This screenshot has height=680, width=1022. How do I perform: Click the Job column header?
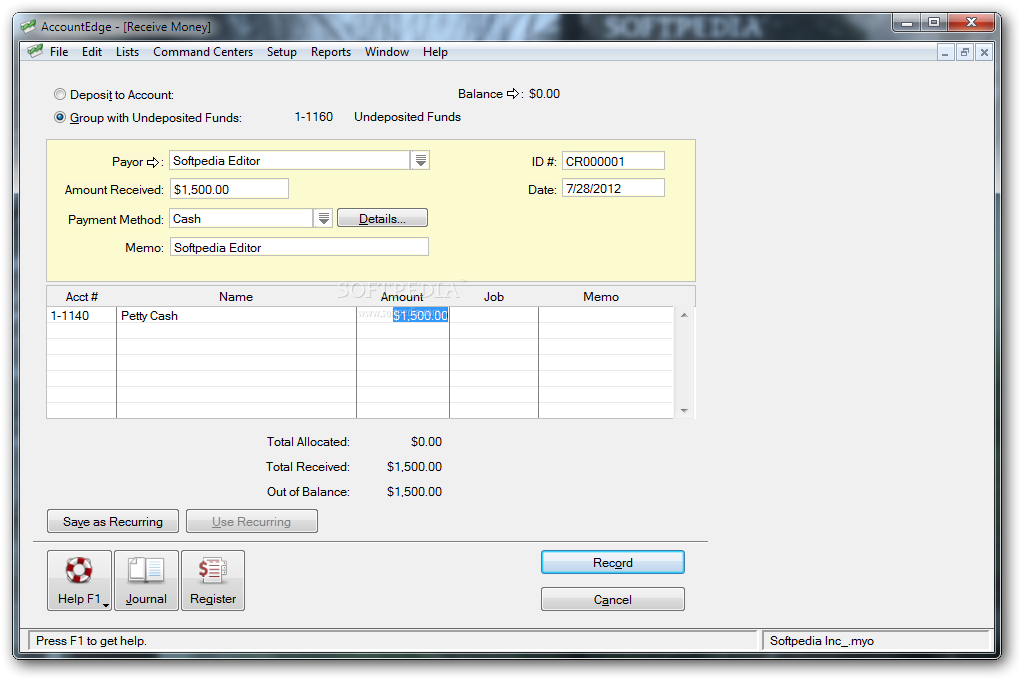pos(494,297)
